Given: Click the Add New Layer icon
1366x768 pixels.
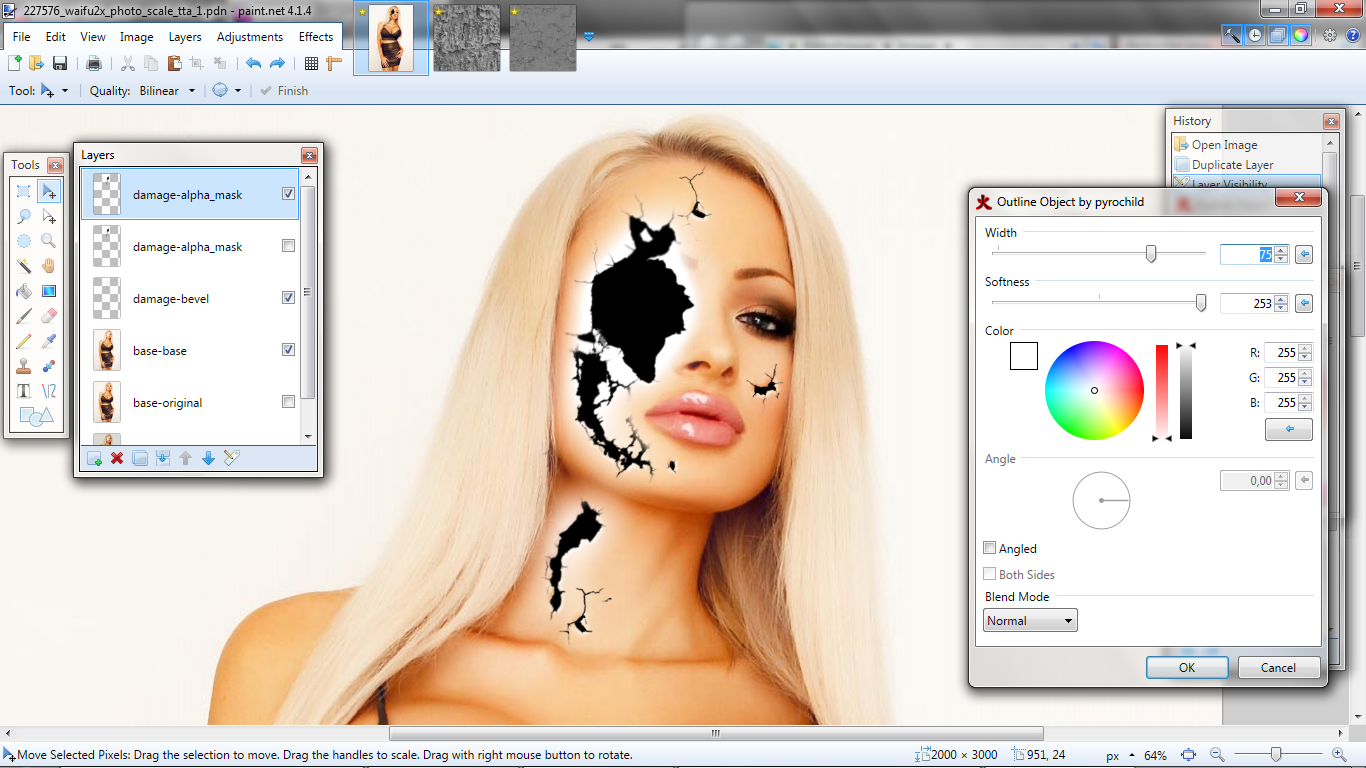Looking at the screenshot, I should tap(94, 458).
